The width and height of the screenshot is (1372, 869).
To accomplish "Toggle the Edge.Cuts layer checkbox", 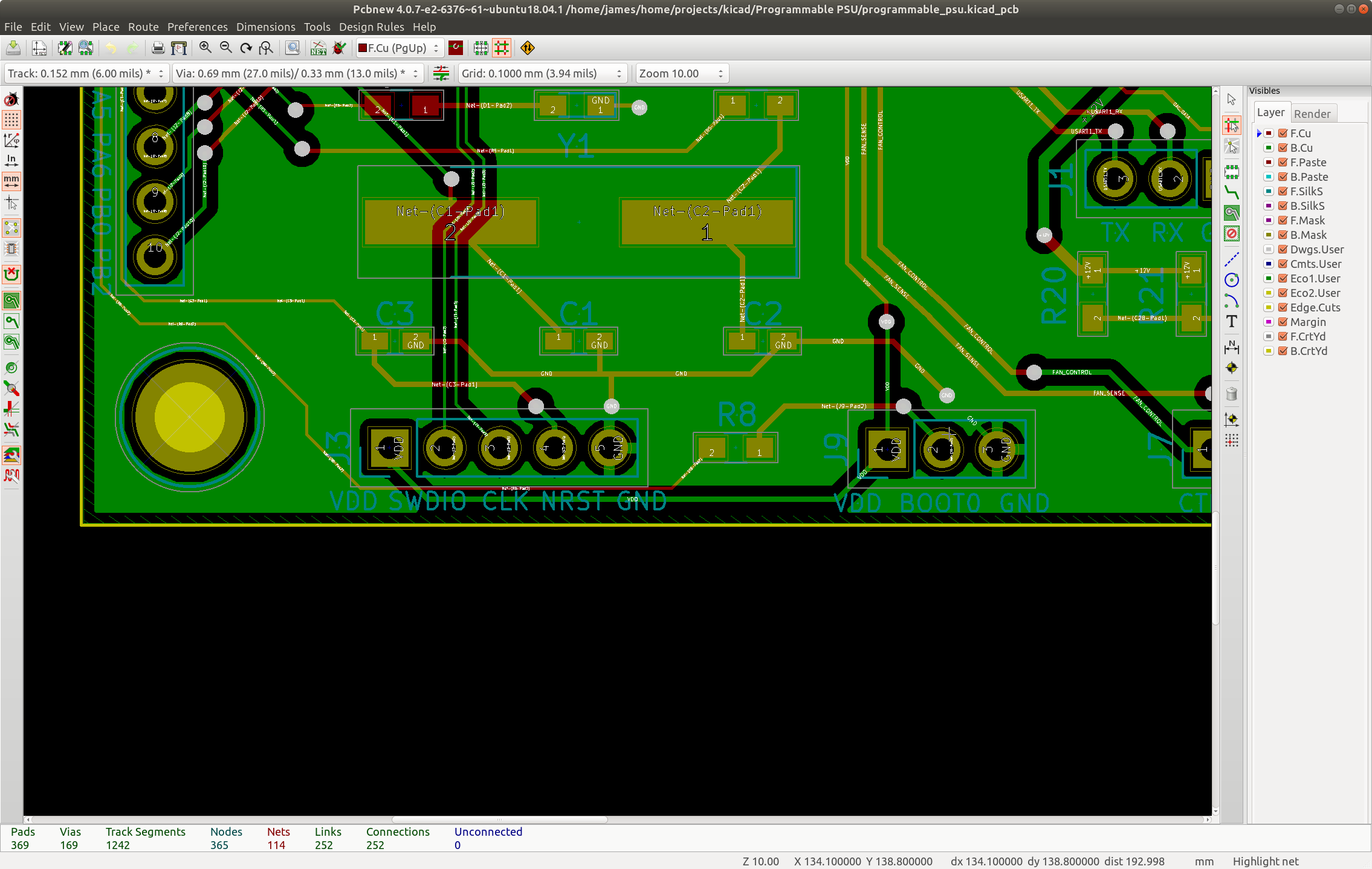I will pyautogui.click(x=1283, y=308).
